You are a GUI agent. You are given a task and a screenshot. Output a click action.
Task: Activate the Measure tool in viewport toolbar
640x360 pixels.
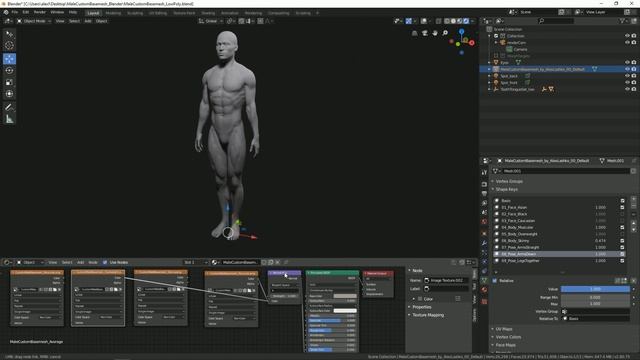[x=9, y=119]
